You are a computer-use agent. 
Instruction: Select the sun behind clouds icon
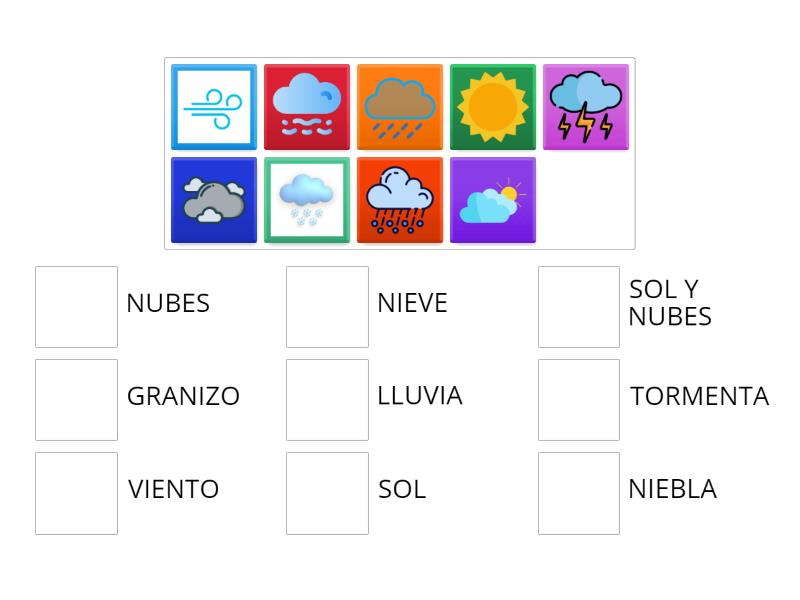(493, 199)
